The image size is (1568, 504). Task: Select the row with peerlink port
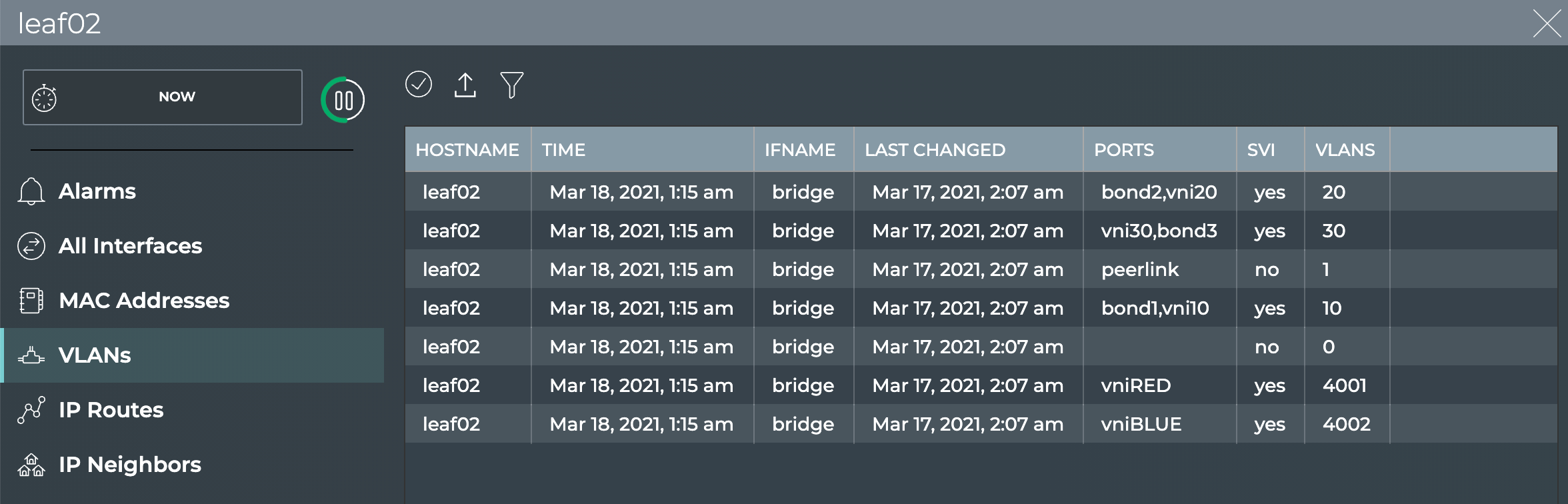(1140, 269)
